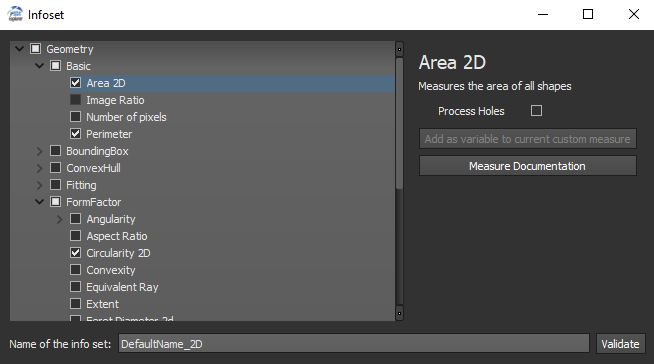Viewport: 654px width, 364px height.
Task: Select the Geometry root label
Action: (70, 49)
